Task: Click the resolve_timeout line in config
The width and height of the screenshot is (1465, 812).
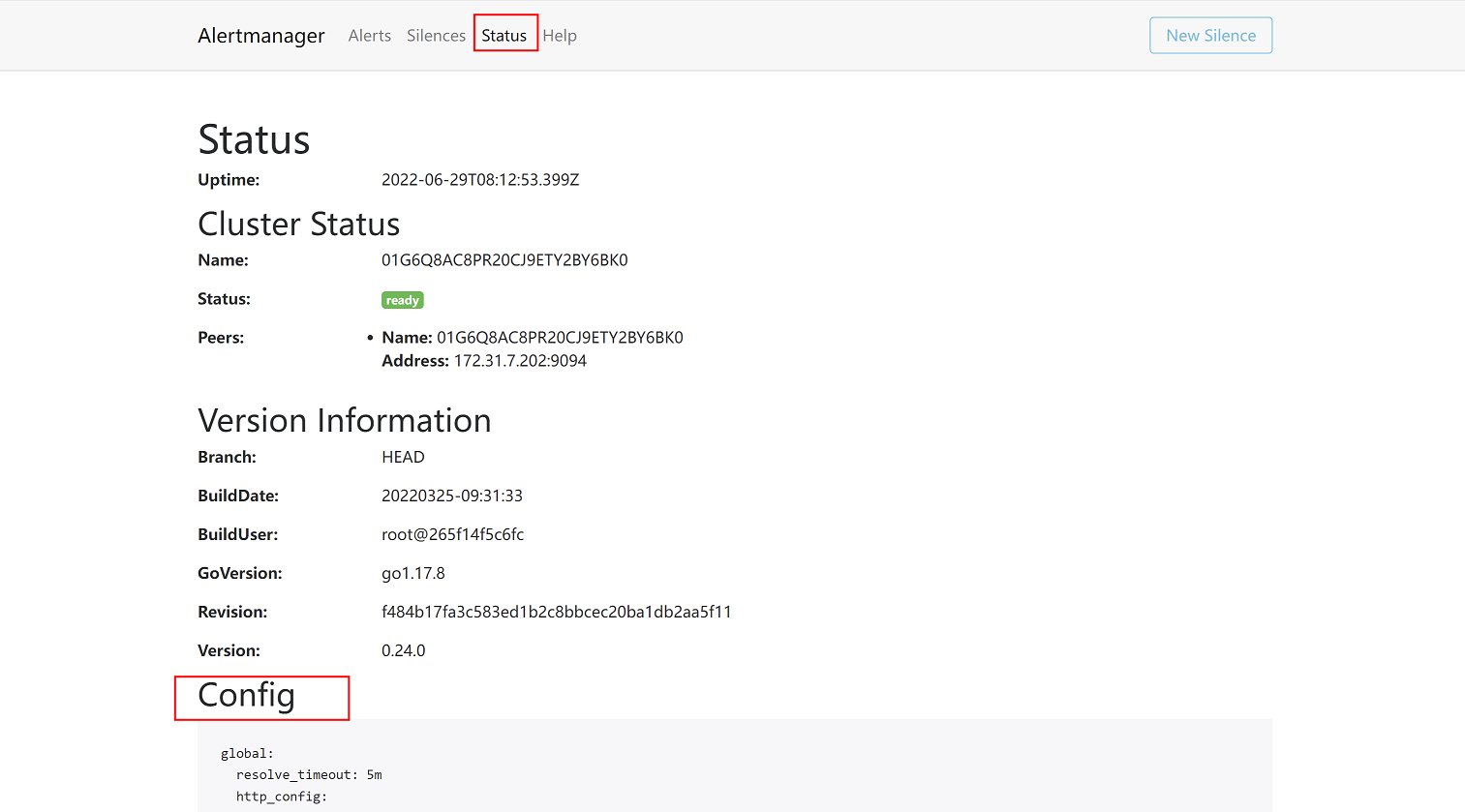Action: click(x=308, y=774)
